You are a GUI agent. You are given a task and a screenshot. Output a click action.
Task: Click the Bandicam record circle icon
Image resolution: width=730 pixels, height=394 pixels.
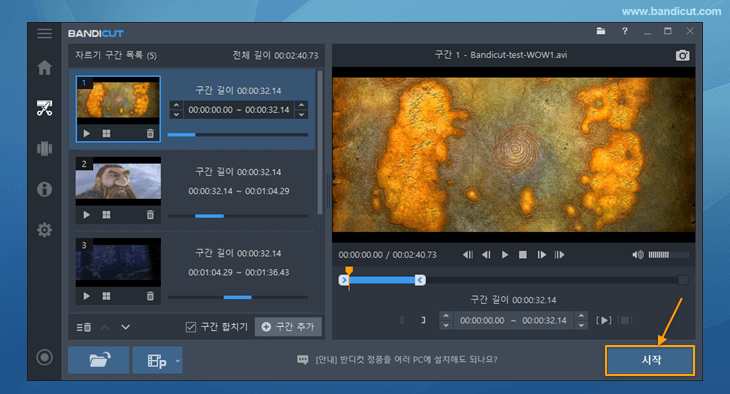pos(44,357)
